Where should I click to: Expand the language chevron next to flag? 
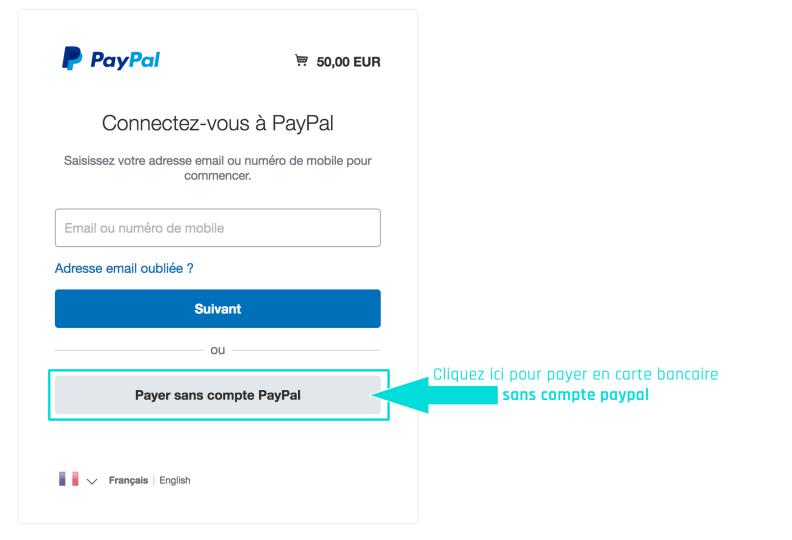[91, 481]
